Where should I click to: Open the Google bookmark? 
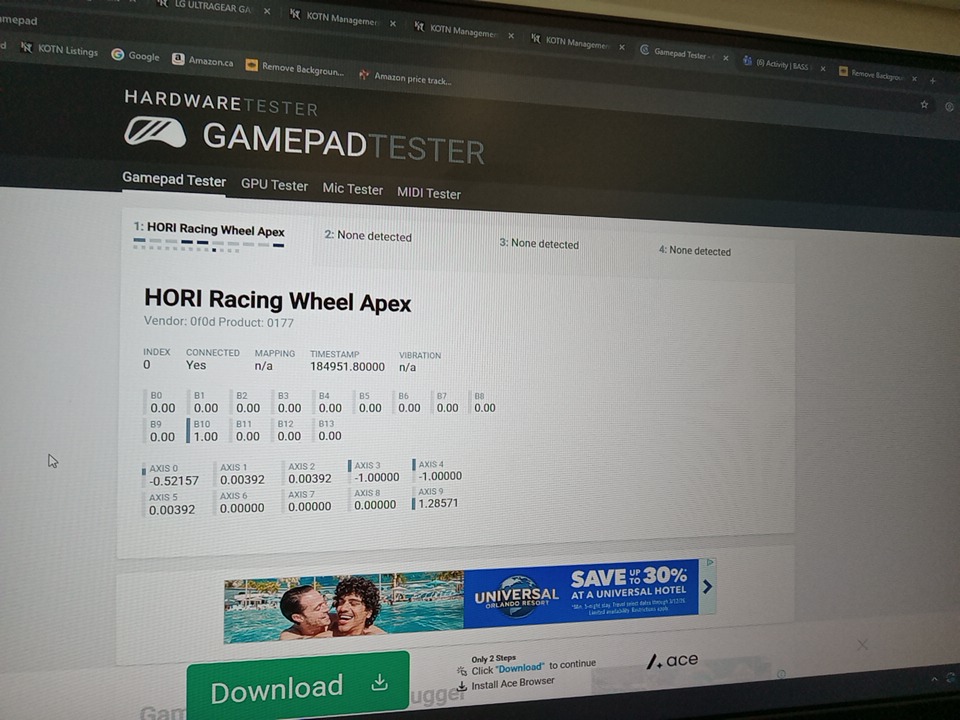[135, 56]
